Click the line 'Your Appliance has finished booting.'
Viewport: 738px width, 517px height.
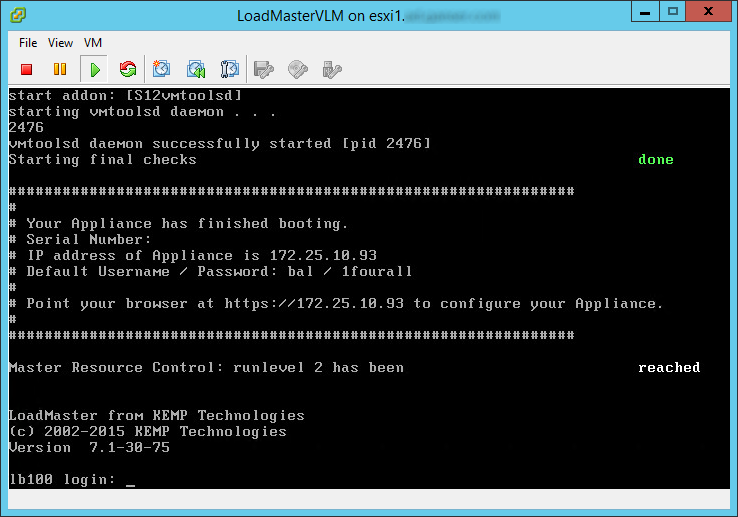click(x=187, y=223)
